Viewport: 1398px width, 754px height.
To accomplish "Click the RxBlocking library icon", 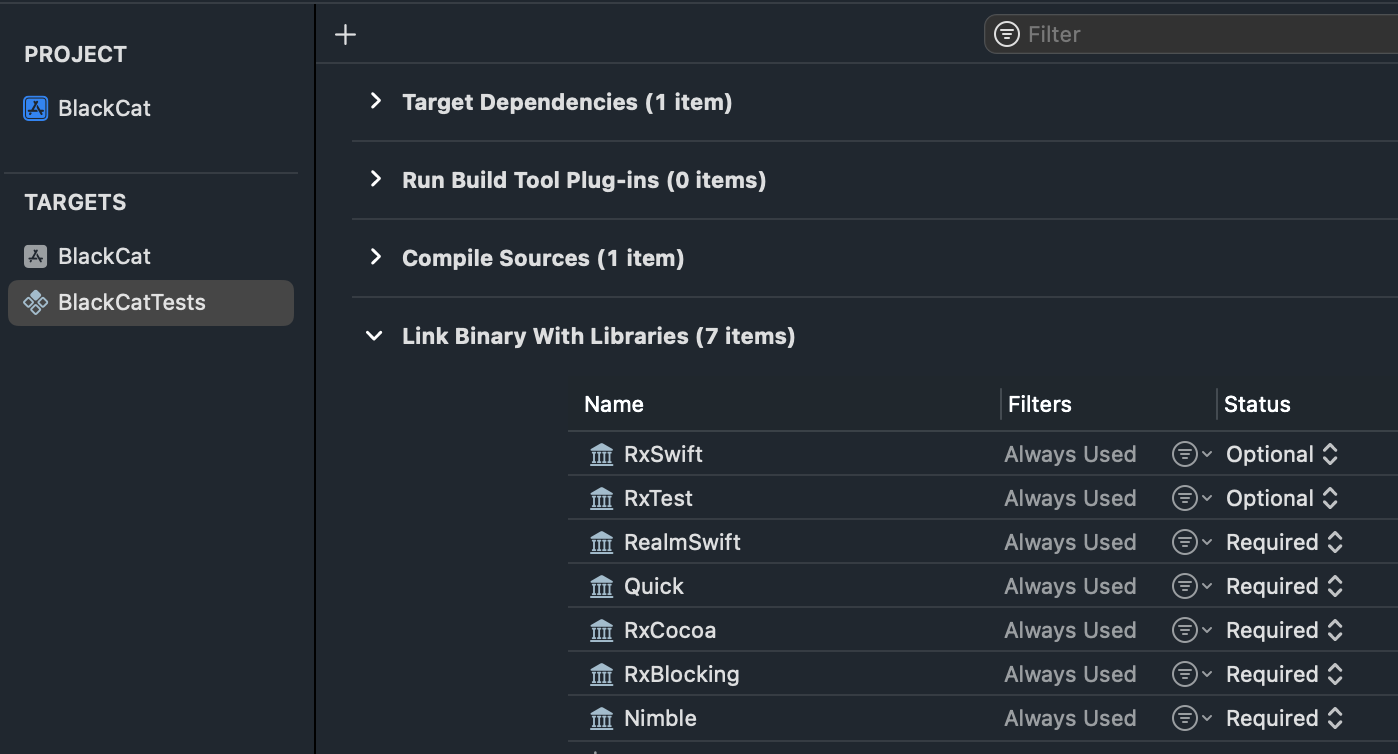I will (x=601, y=675).
